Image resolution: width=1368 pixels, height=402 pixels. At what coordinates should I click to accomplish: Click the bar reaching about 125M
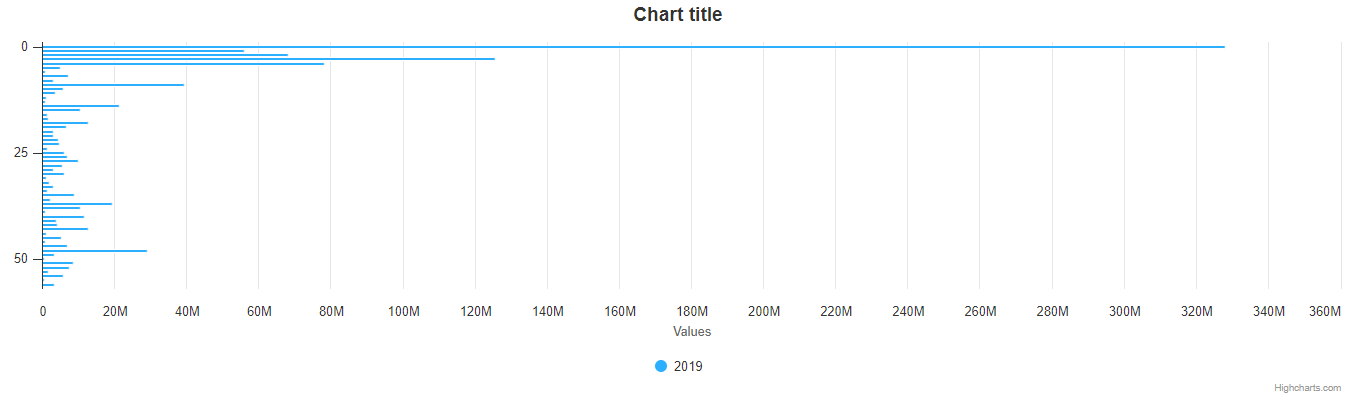(268, 59)
